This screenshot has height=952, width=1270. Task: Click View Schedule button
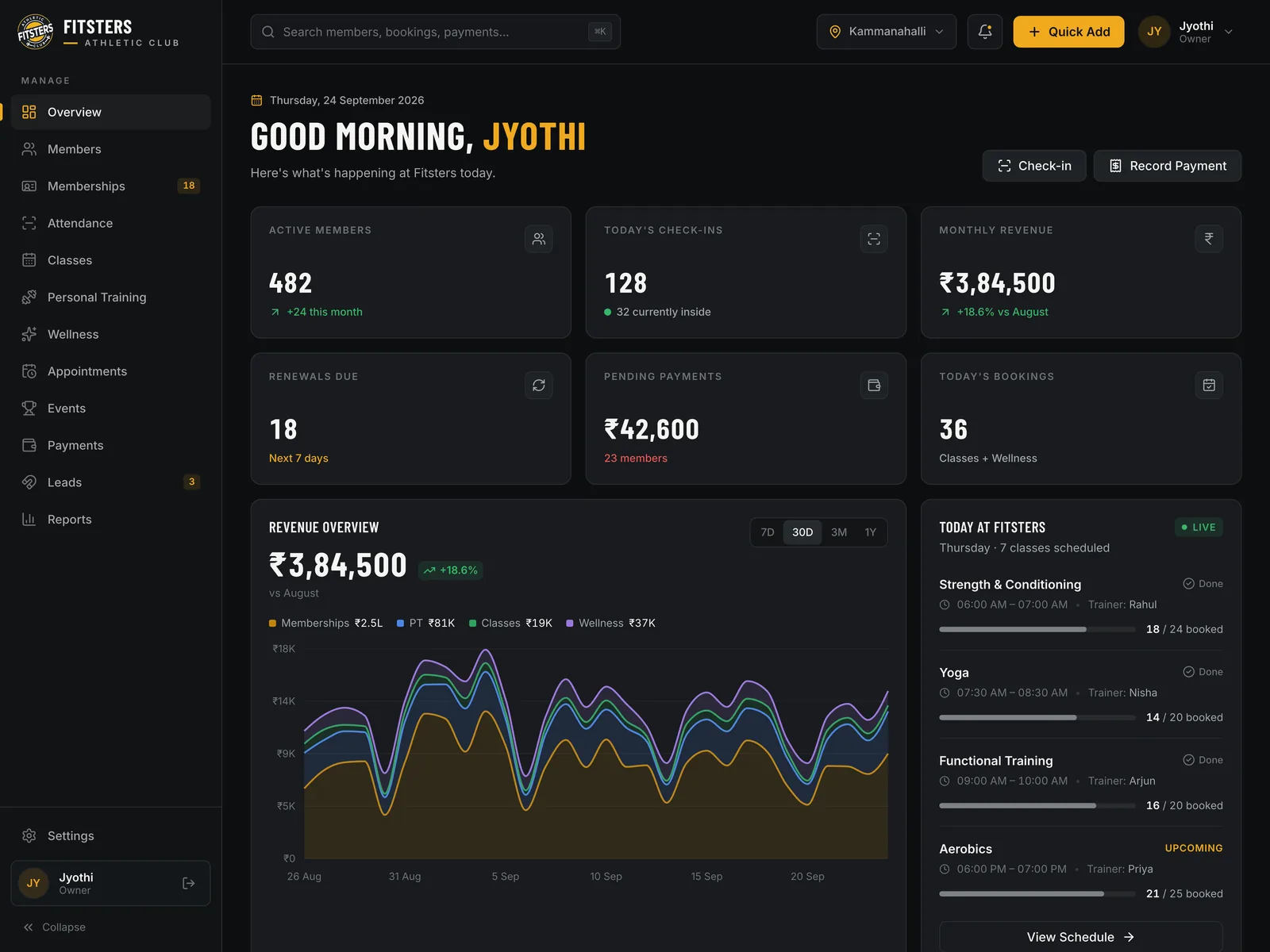coord(1080,937)
